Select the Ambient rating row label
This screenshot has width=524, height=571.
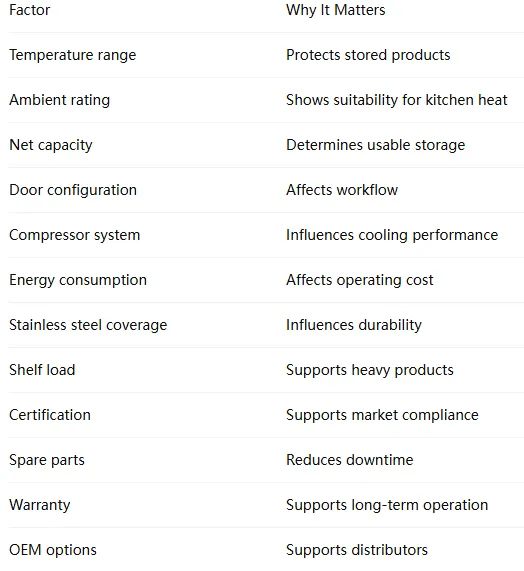59,100
